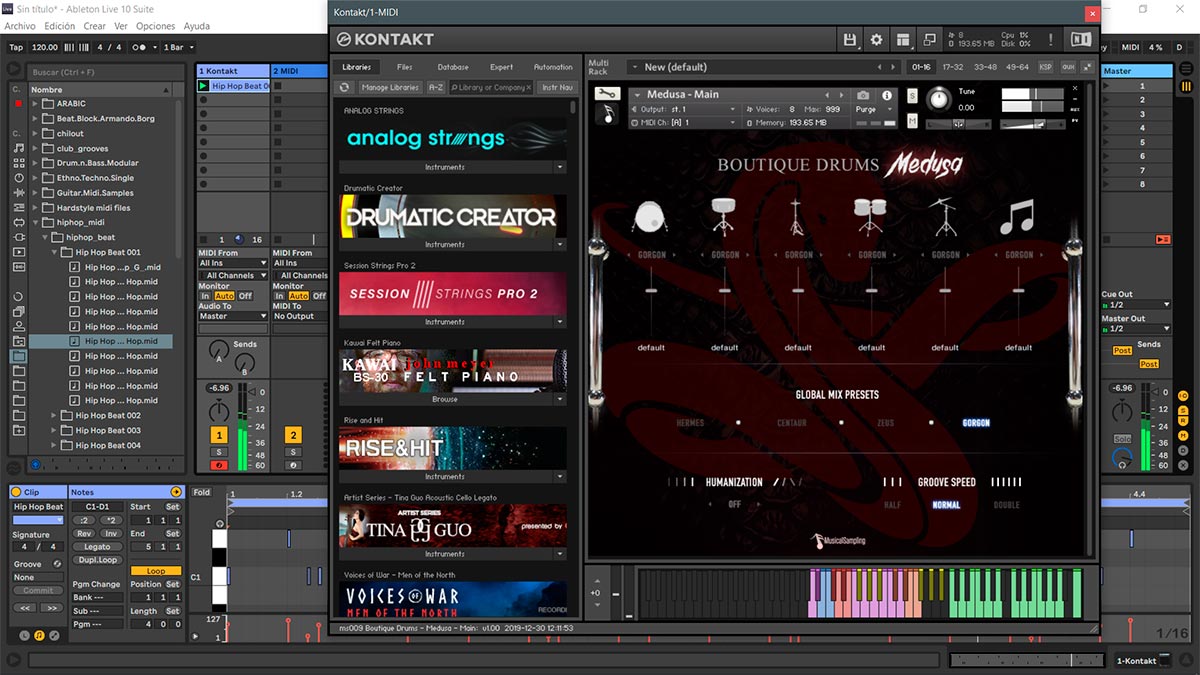
Task: Click the kick drum volume fader
Action: [651, 291]
